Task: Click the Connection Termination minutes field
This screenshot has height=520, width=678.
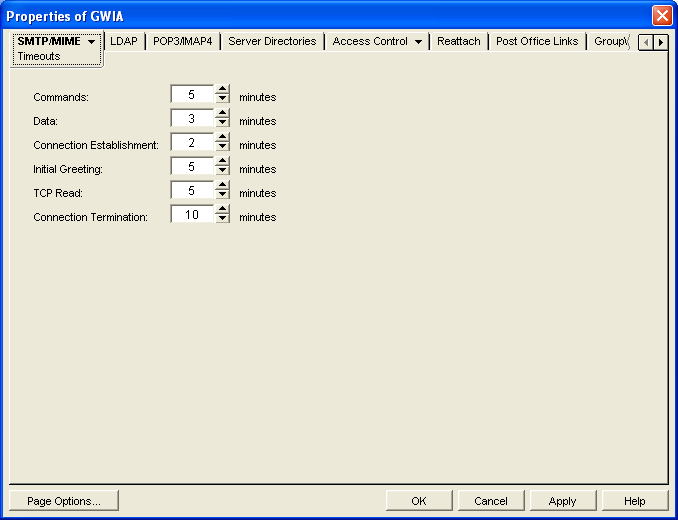Action: (192, 214)
